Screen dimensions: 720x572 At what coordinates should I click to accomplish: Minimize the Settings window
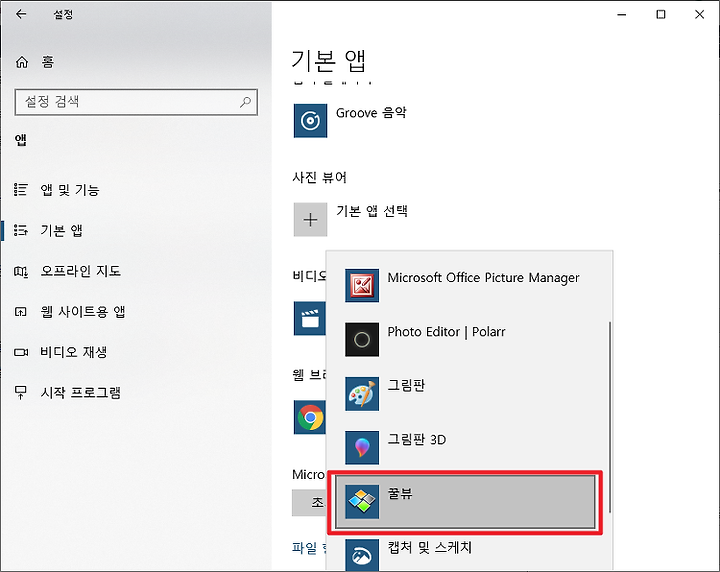tap(622, 15)
